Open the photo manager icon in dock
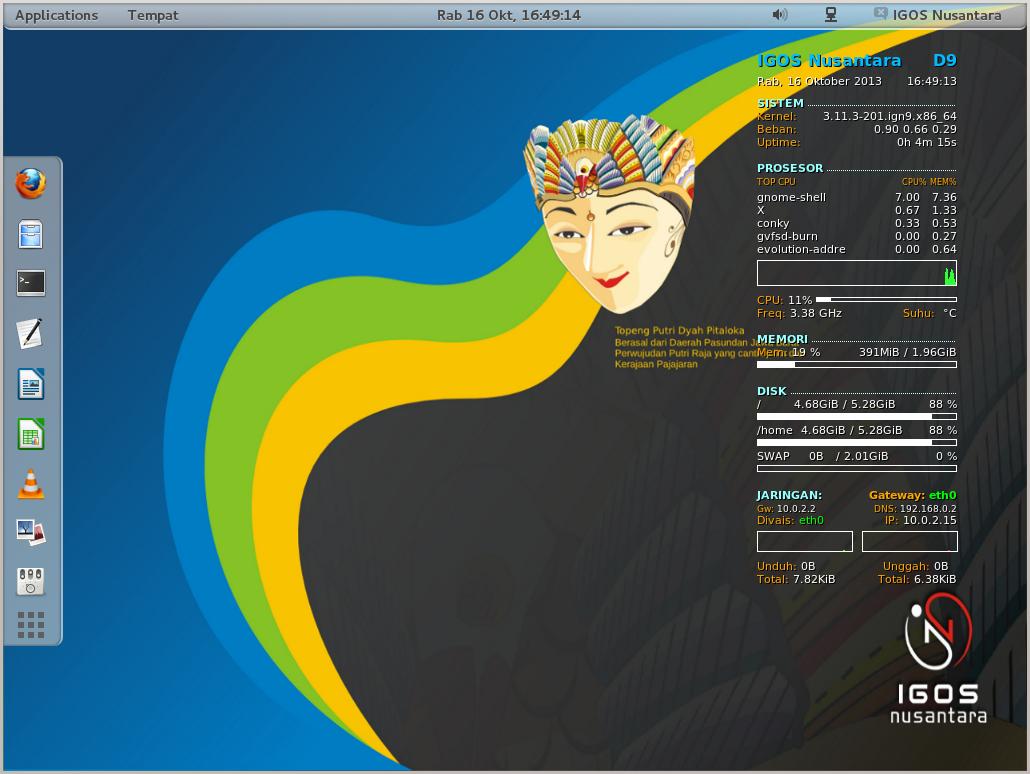Viewport: 1030px width, 774px height. [31, 532]
